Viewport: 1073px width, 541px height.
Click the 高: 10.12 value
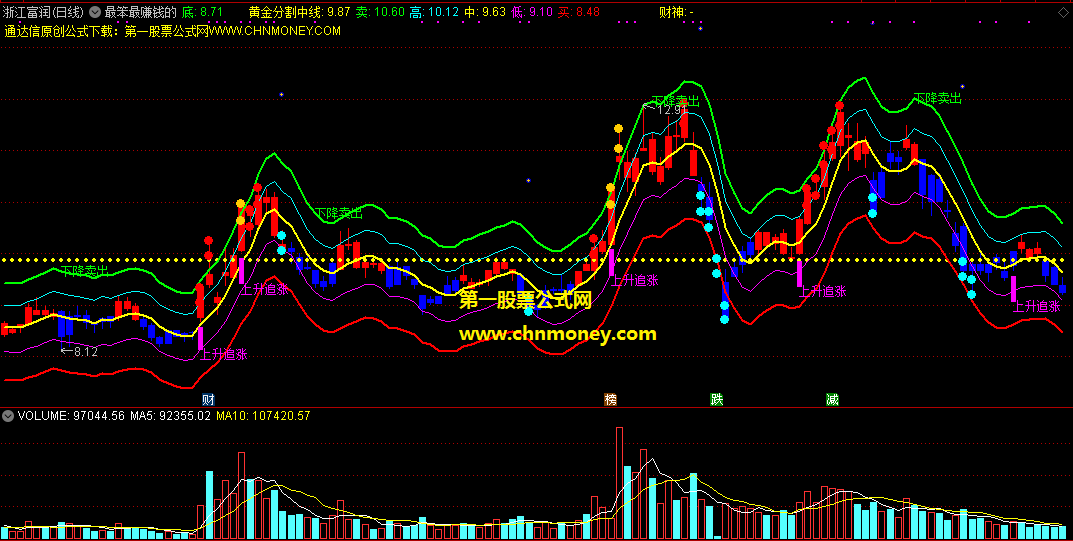(434, 12)
